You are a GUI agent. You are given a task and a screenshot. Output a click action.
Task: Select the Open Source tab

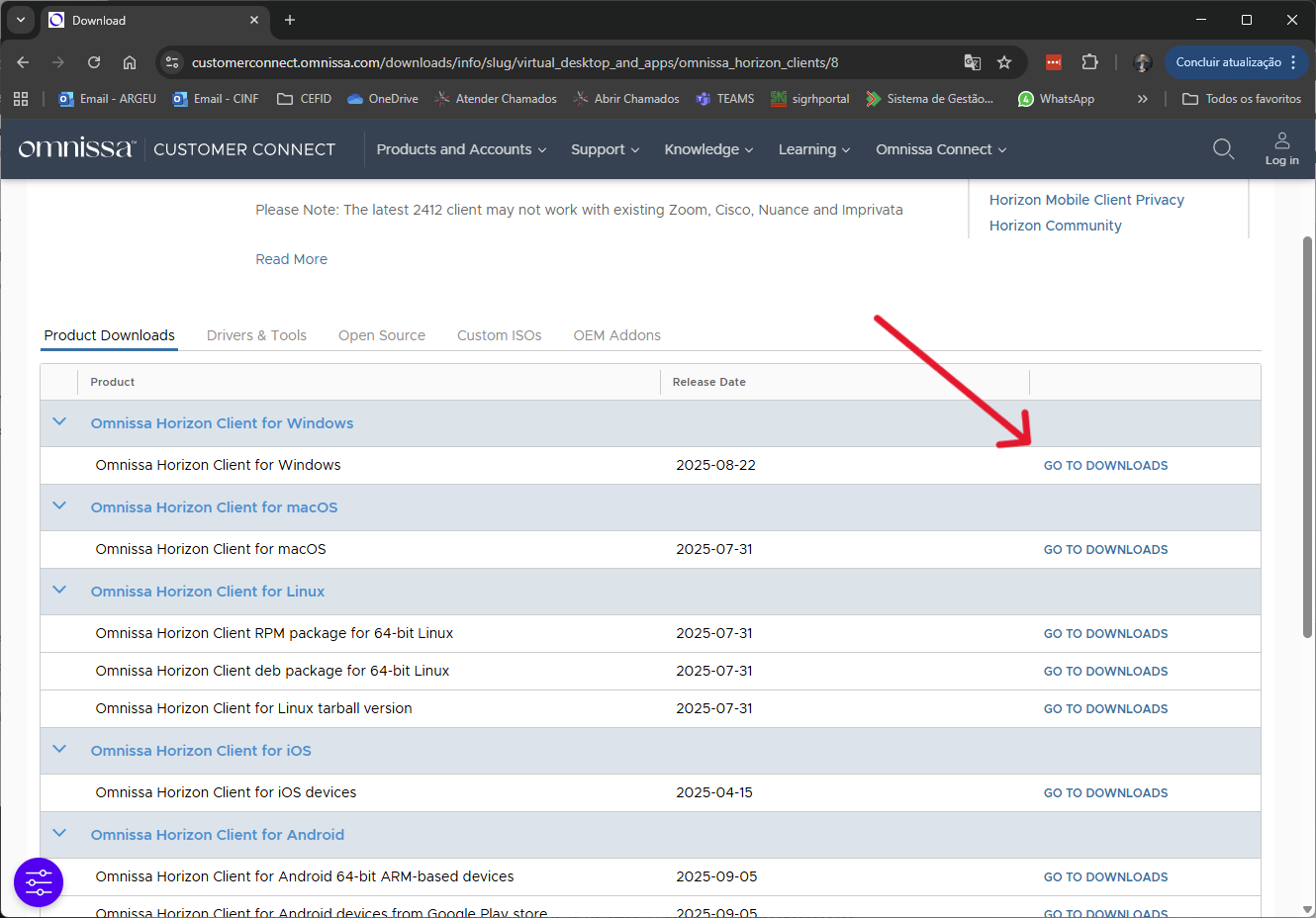381,335
